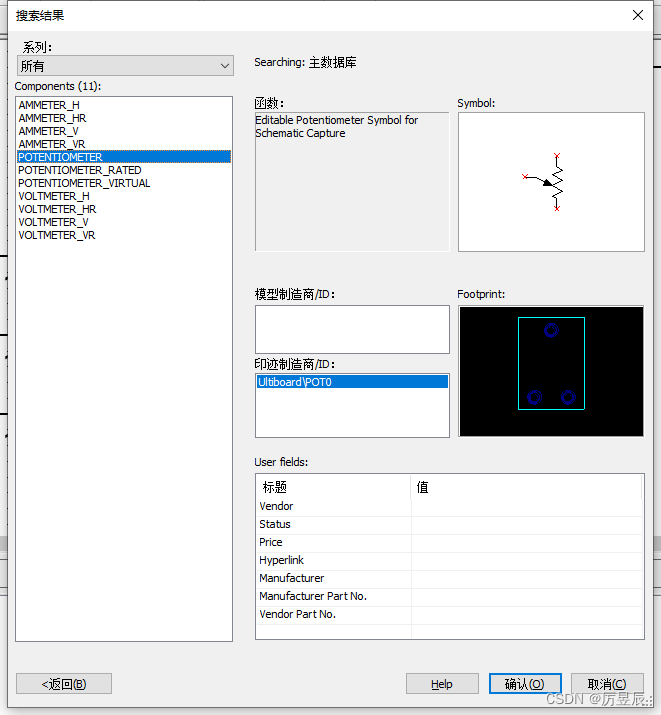Click the Vendor value cell

pos(526,506)
